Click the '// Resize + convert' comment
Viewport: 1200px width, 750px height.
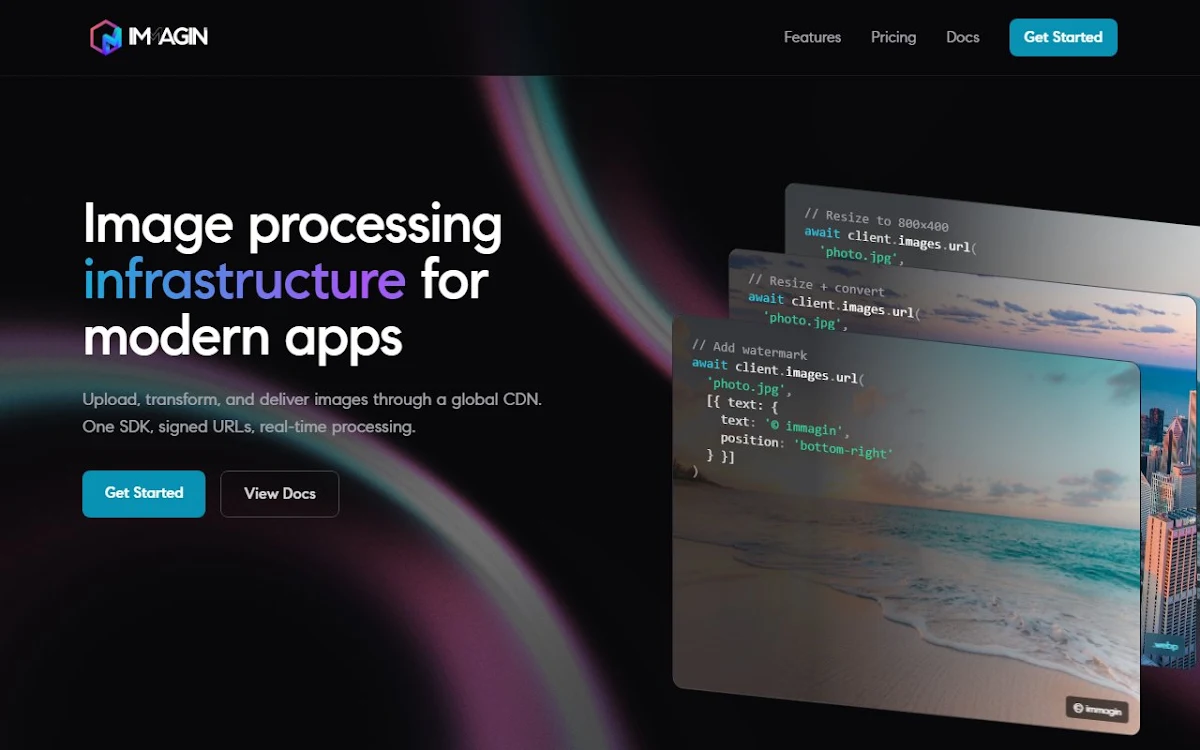pos(815,284)
